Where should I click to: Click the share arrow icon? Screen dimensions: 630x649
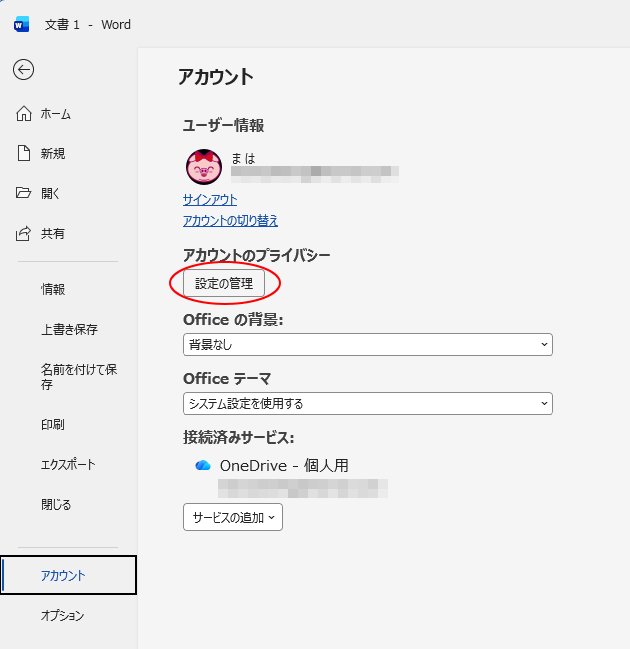click(23, 233)
